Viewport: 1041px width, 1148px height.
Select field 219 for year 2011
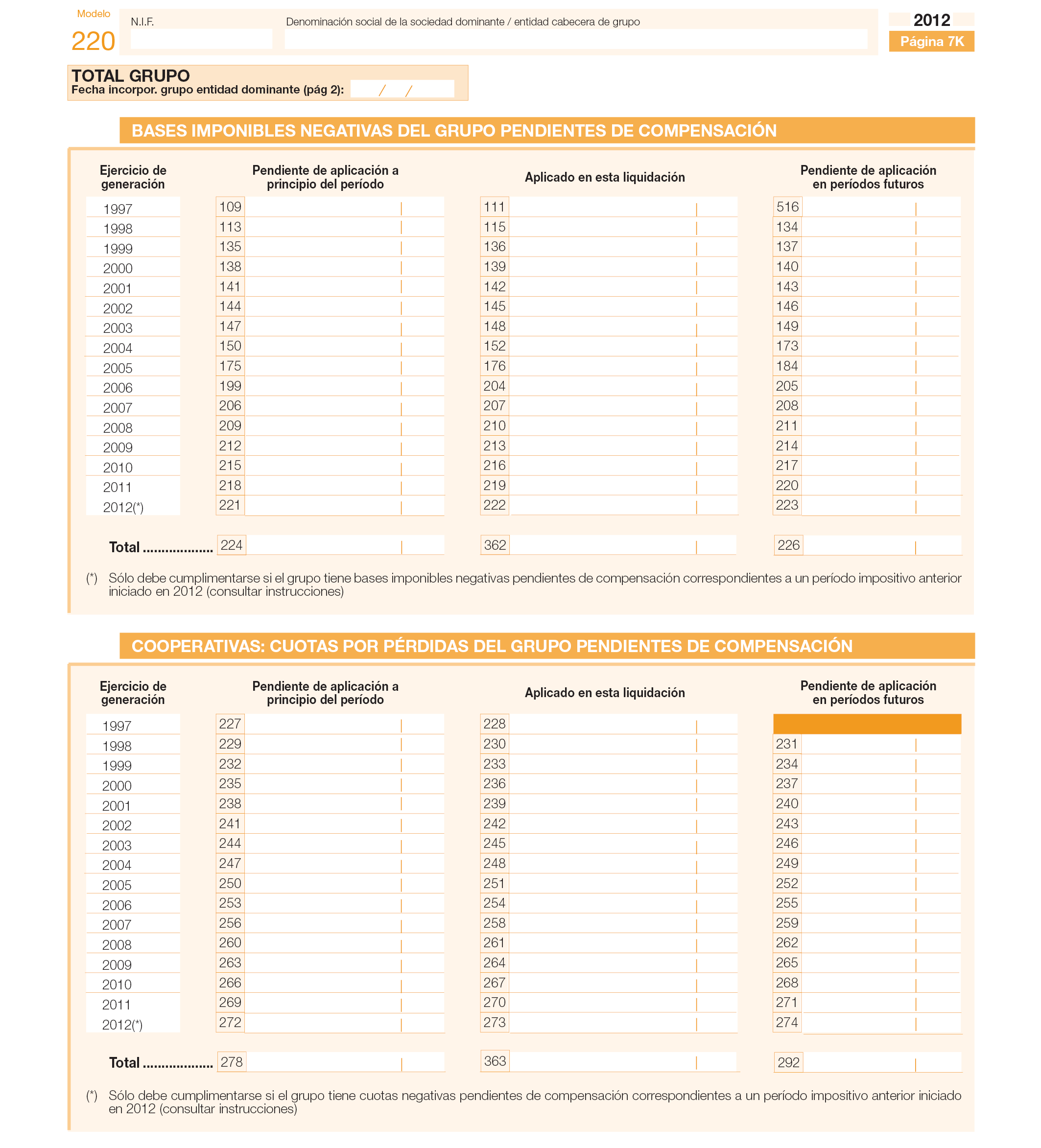623,486
